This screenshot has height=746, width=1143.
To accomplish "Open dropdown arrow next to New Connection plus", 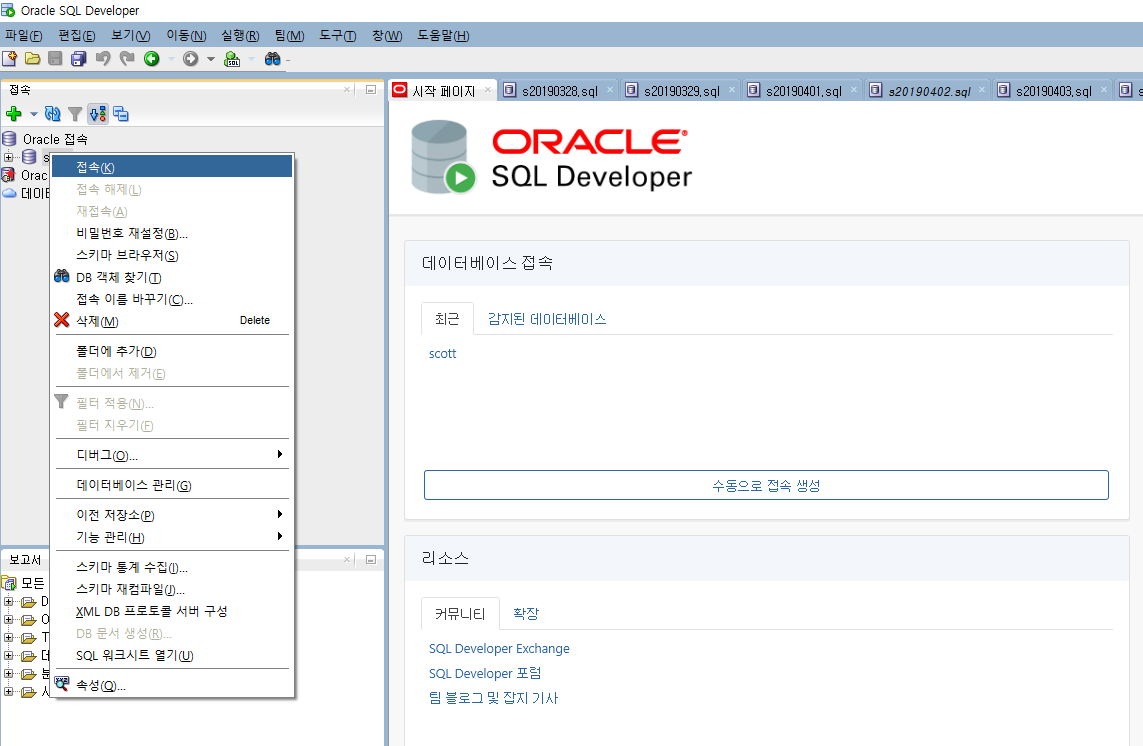I will pos(34,114).
